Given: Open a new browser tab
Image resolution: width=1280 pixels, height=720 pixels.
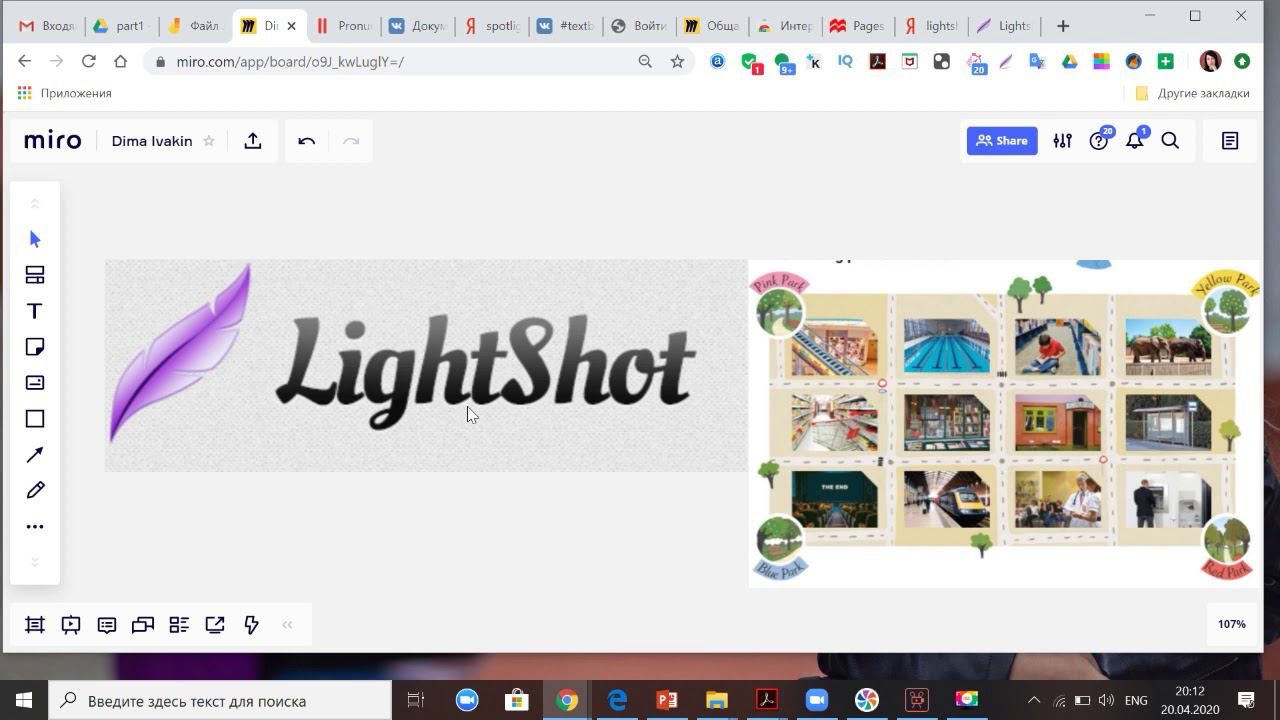Looking at the screenshot, I should (1063, 26).
